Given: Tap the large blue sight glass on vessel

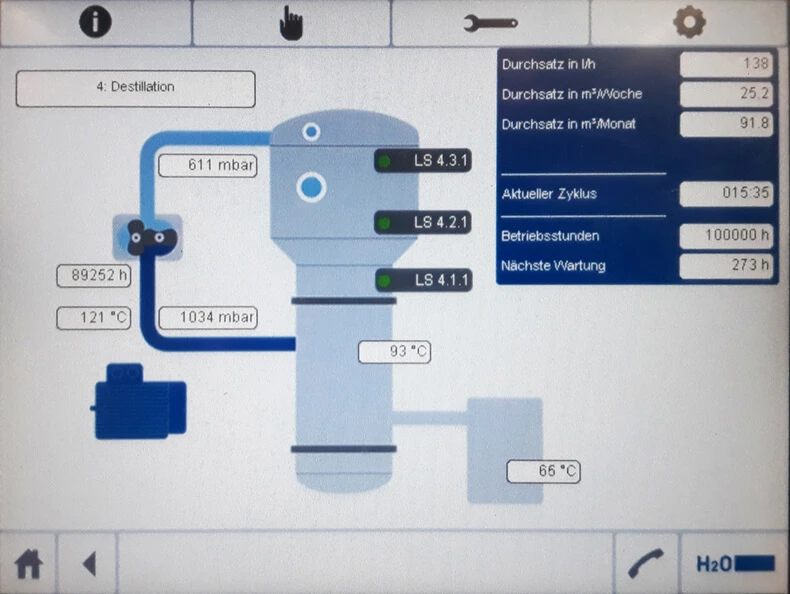Looking at the screenshot, I should (311, 187).
